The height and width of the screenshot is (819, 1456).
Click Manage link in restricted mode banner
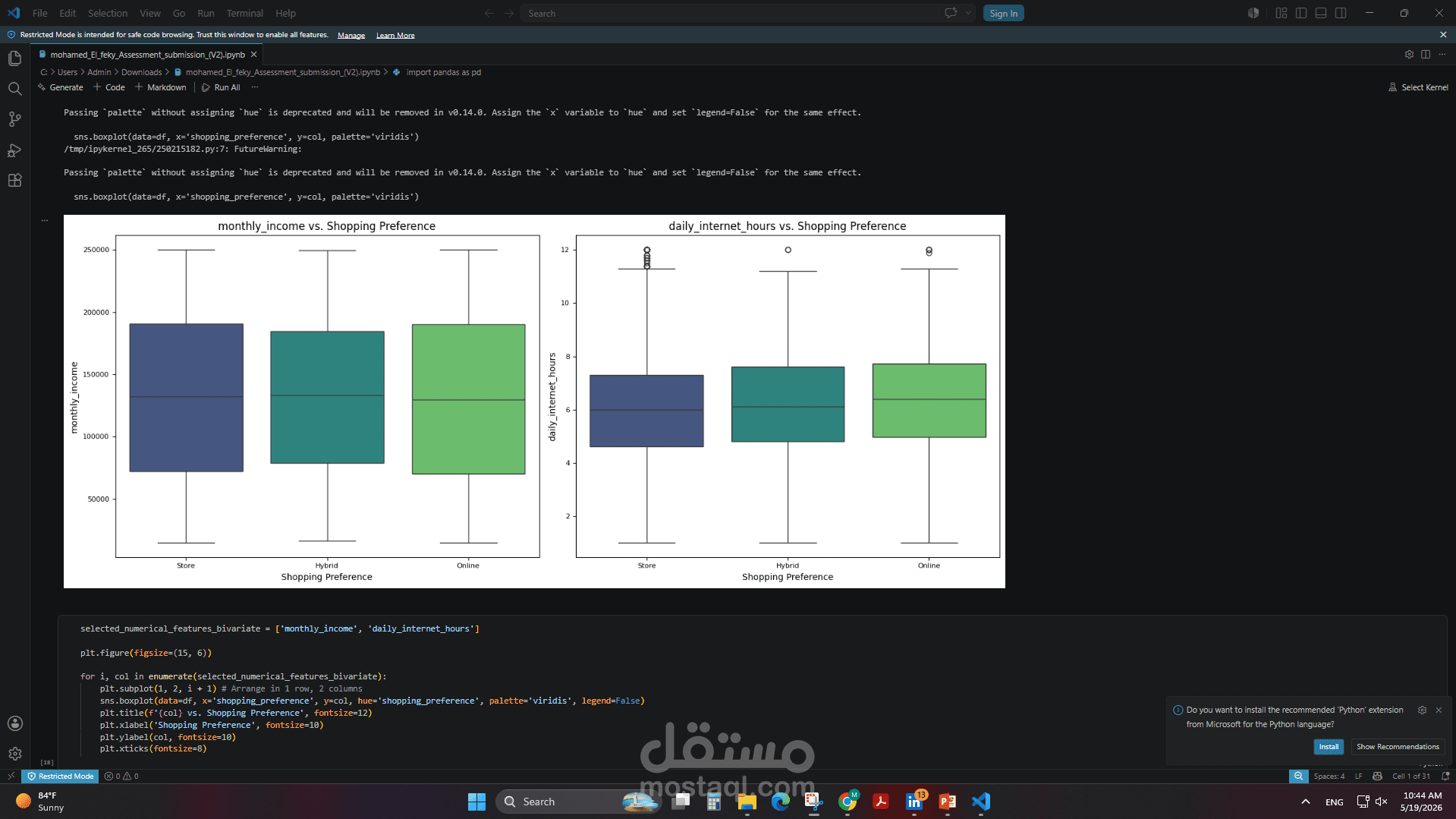(x=351, y=36)
